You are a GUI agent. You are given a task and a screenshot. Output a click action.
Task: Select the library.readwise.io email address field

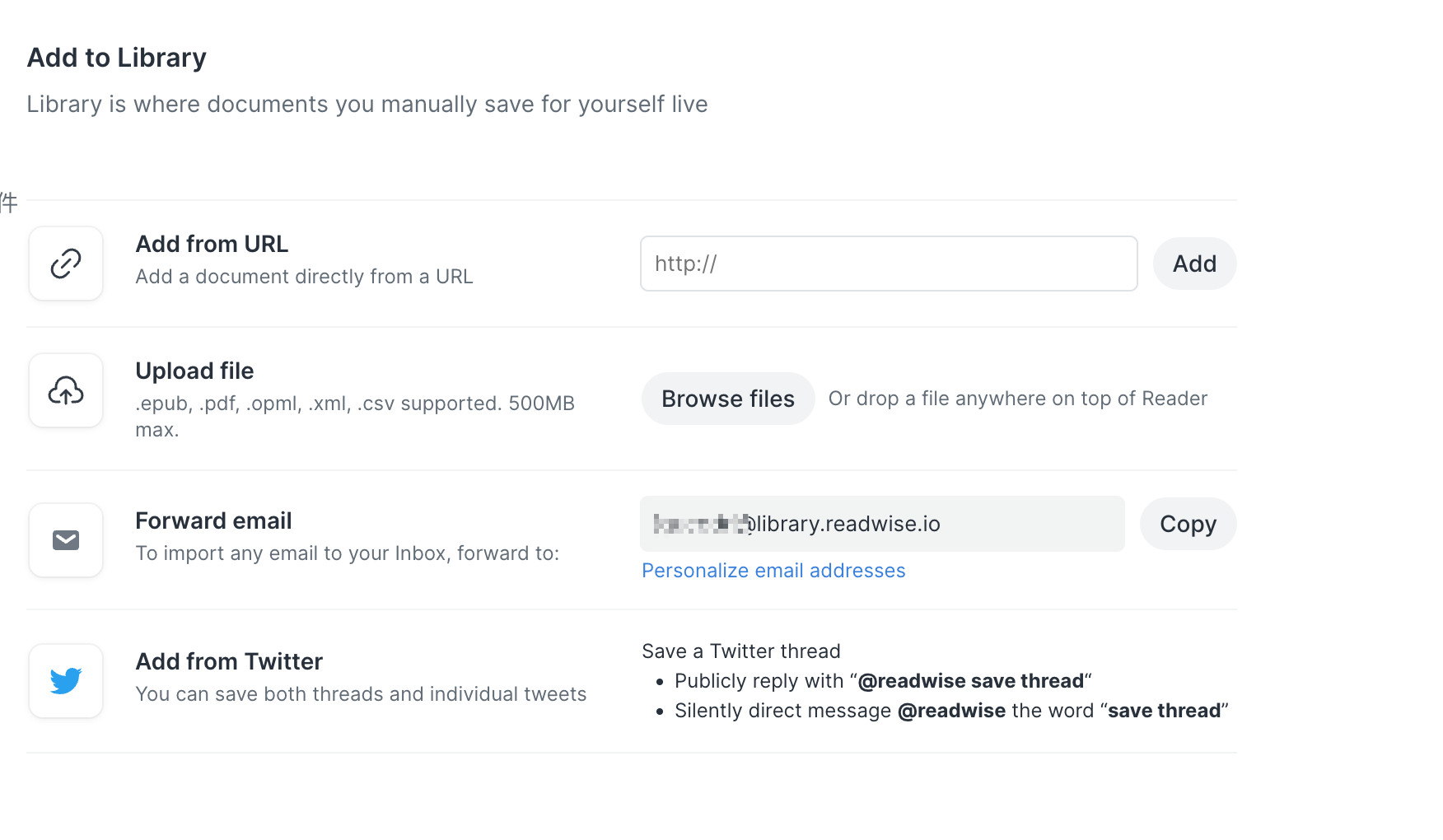tap(881, 524)
